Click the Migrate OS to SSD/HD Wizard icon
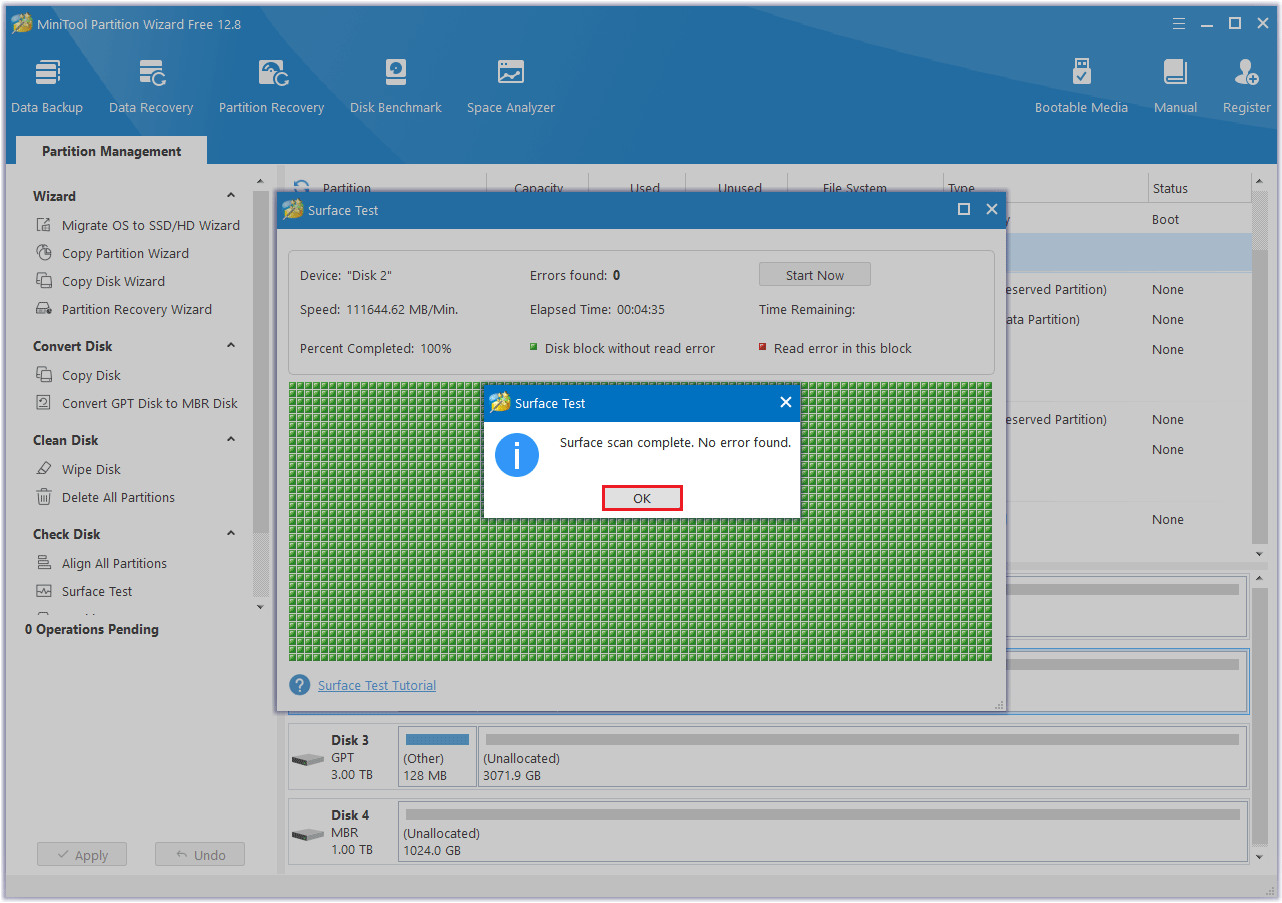Screen dimensions: 1282x903 click(x=44, y=225)
